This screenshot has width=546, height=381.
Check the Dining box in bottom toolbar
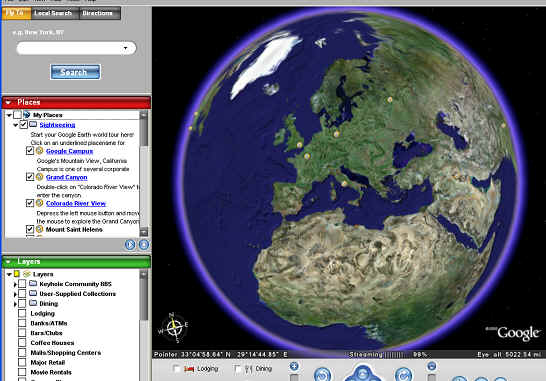(x=237, y=368)
